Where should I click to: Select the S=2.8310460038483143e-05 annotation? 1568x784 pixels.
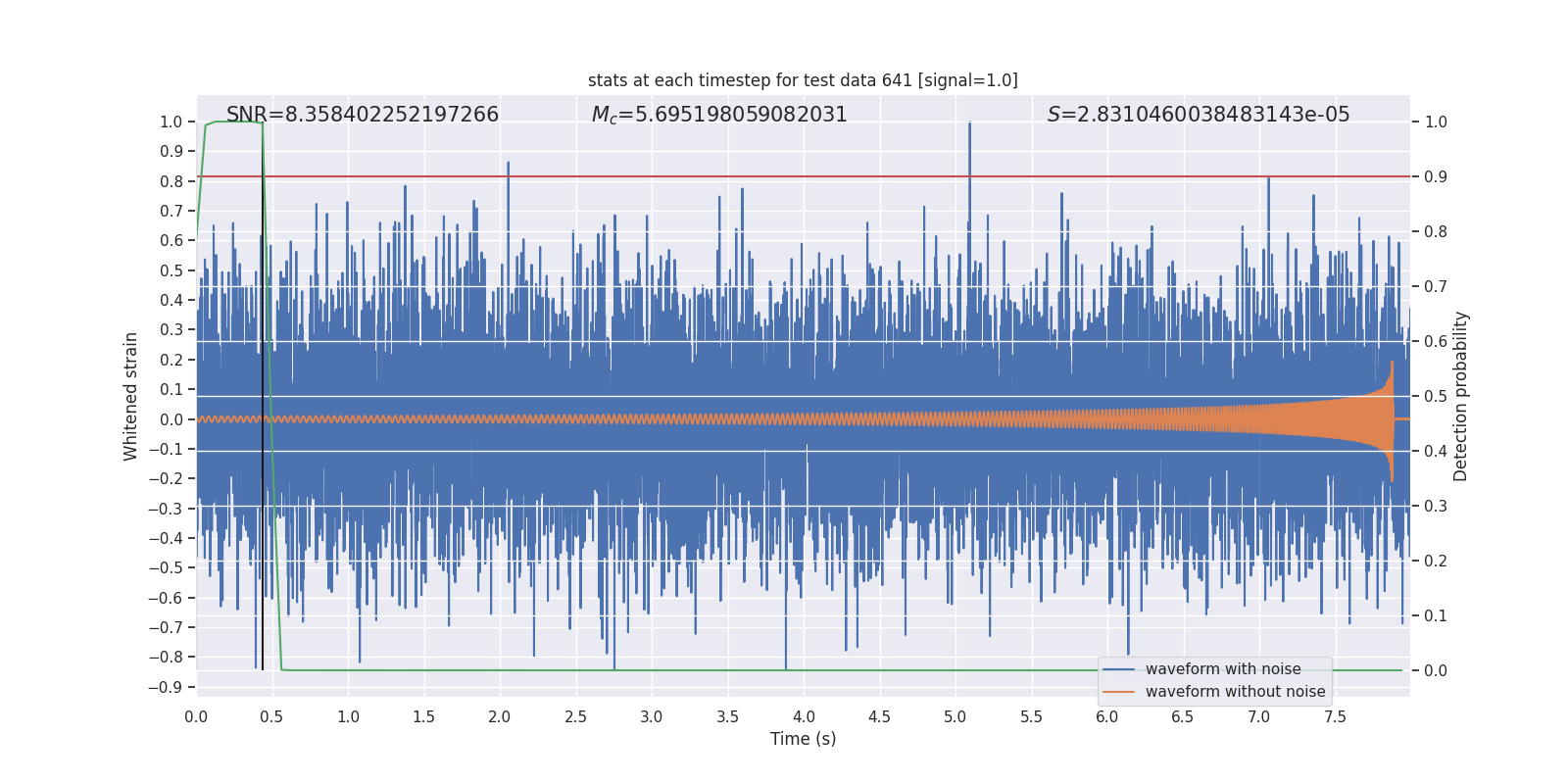[1199, 115]
